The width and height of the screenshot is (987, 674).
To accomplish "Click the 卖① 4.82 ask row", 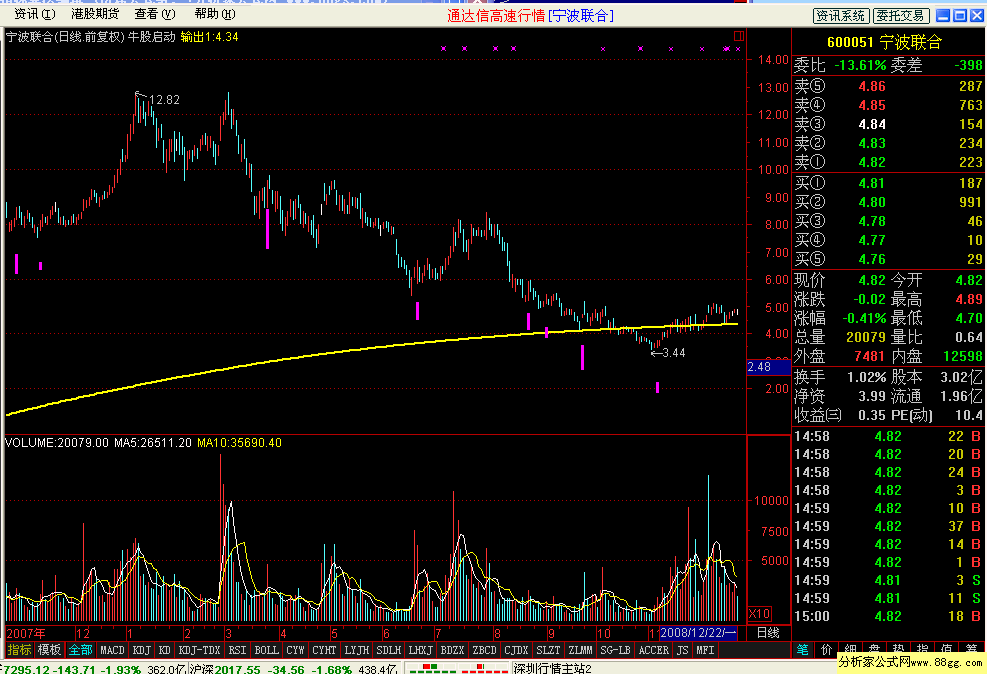I will [x=888, y=162].
